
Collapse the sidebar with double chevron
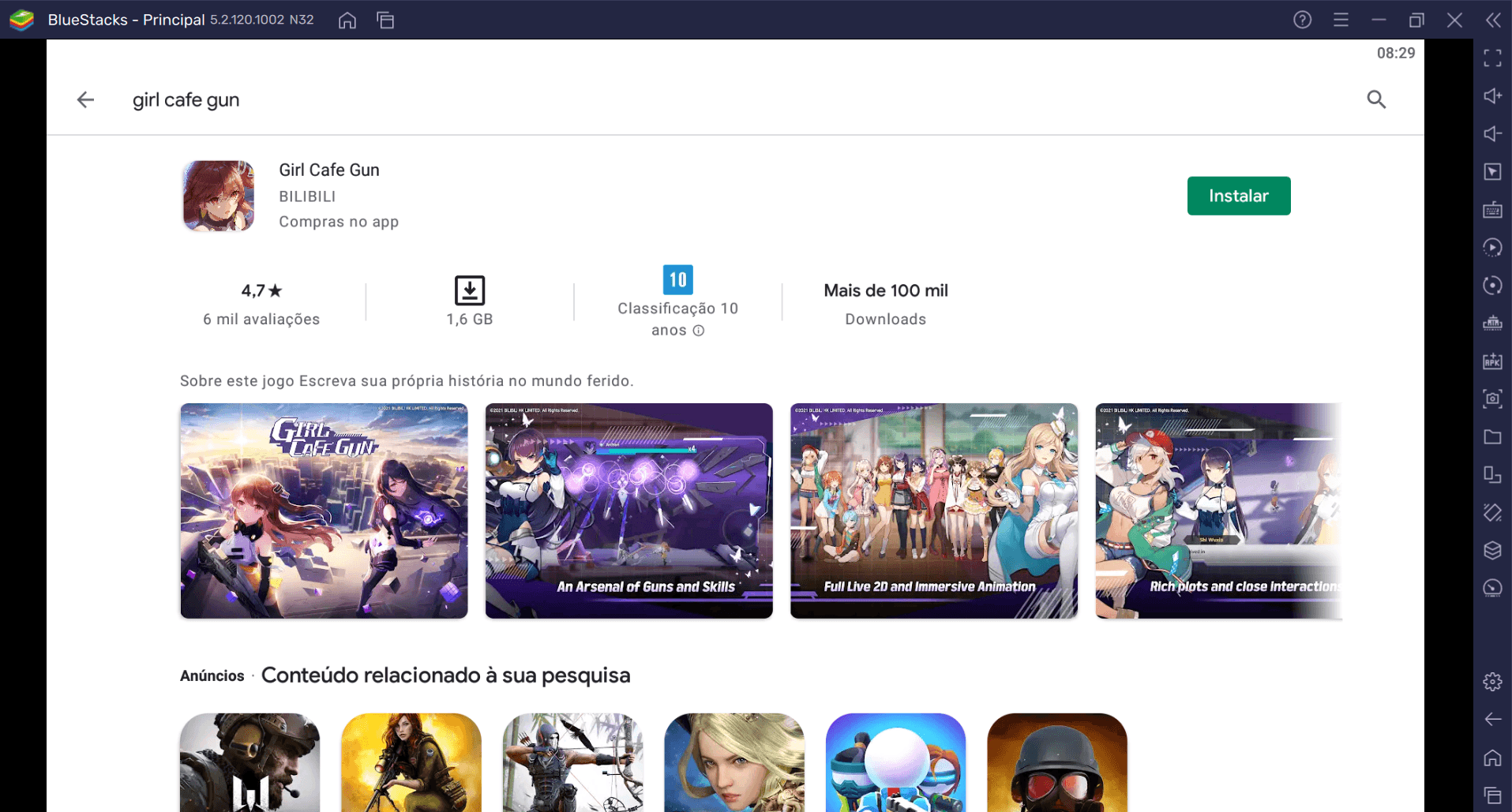pyautogui.click(x=1493, y=20)
